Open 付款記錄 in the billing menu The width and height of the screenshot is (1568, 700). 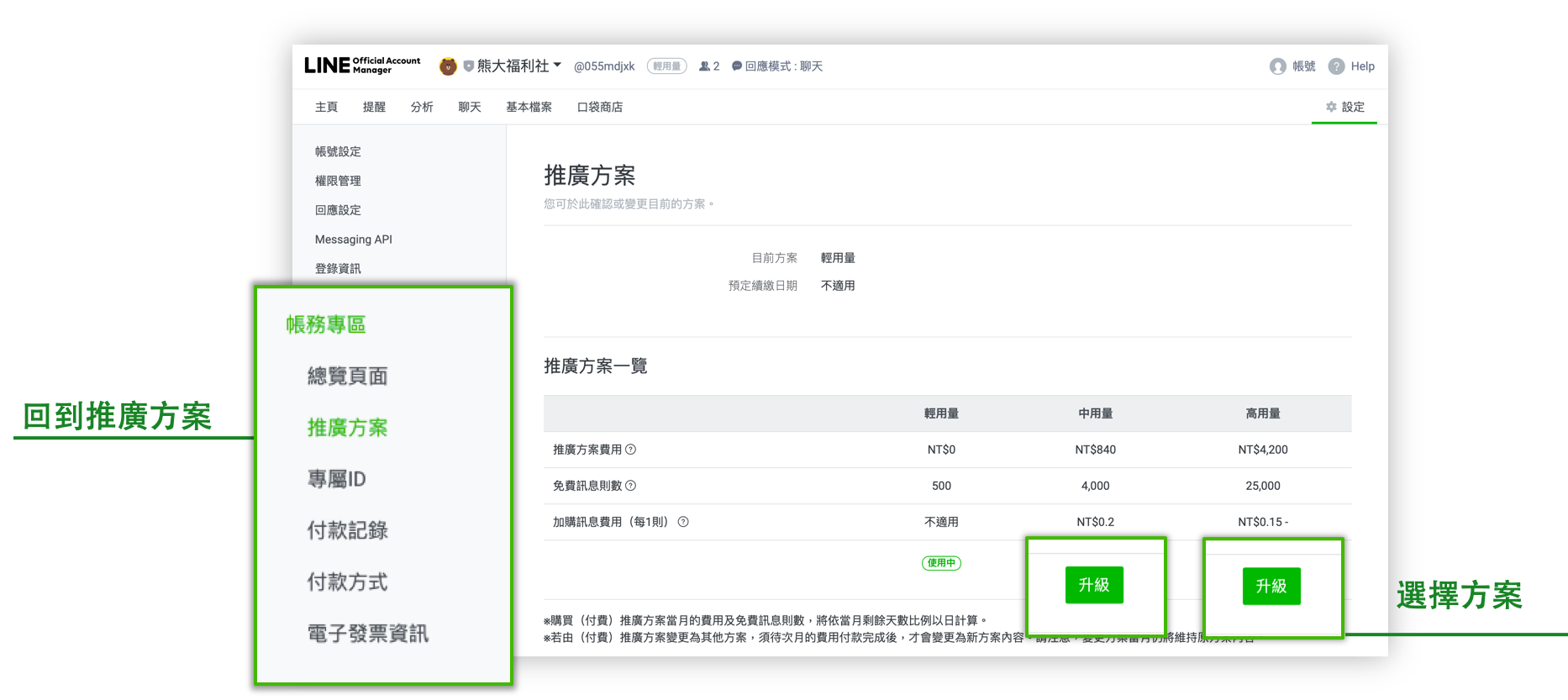[347, 530]
